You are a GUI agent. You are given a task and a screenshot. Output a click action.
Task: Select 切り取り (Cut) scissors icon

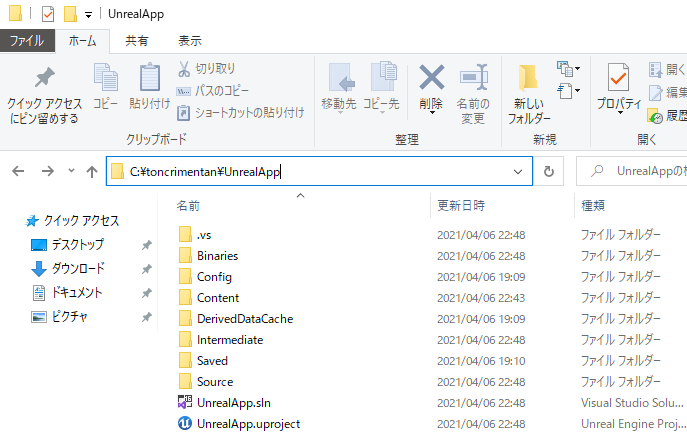(x=184, y=69)
